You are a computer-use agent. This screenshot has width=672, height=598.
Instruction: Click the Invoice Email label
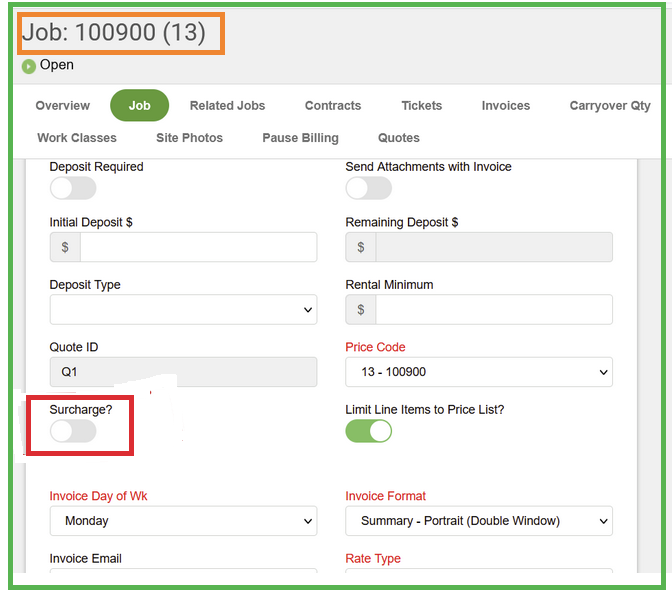[86, 559]
